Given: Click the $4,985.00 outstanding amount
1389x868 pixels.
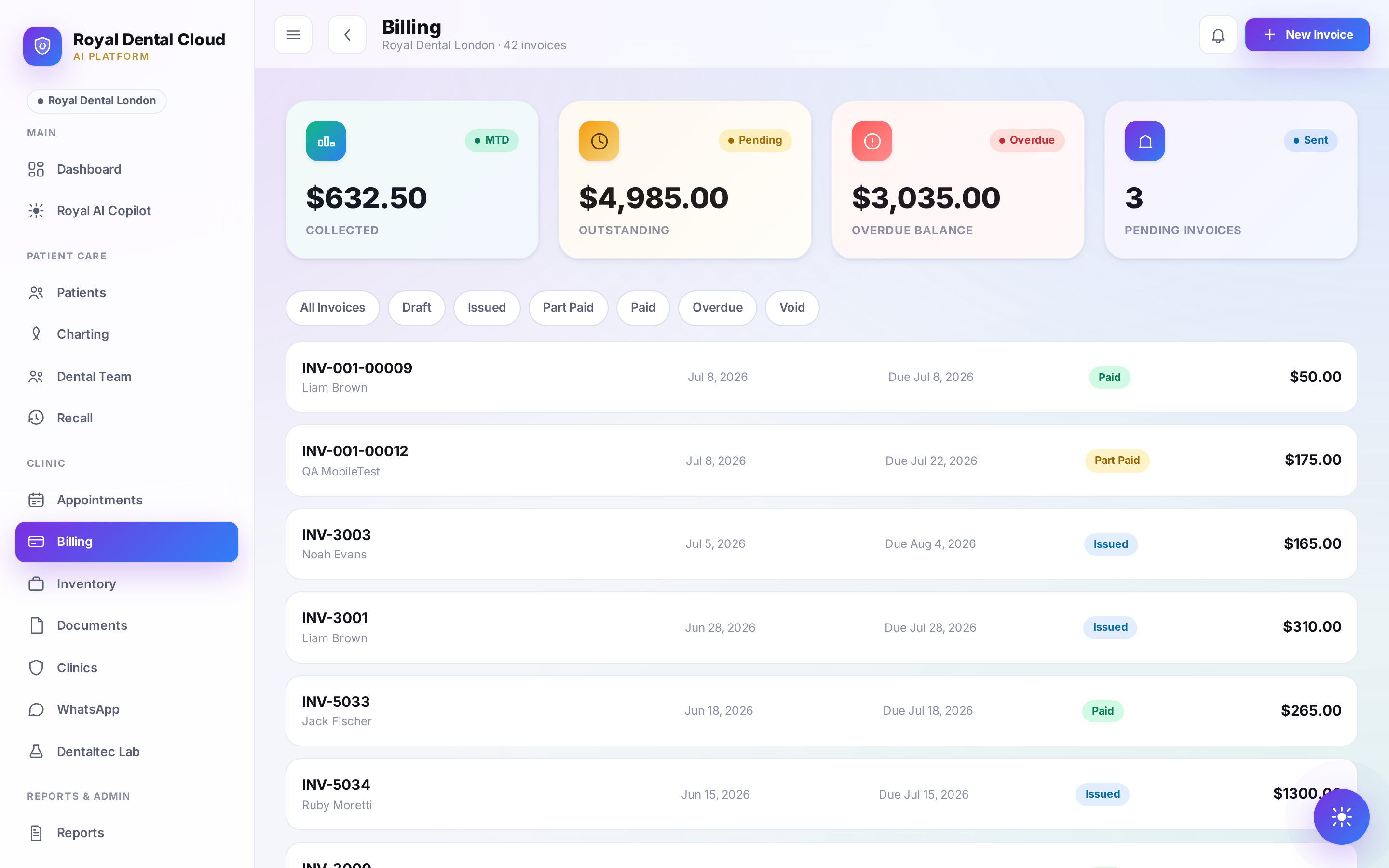Looking at the screenshot, I should tap(654, 198).
